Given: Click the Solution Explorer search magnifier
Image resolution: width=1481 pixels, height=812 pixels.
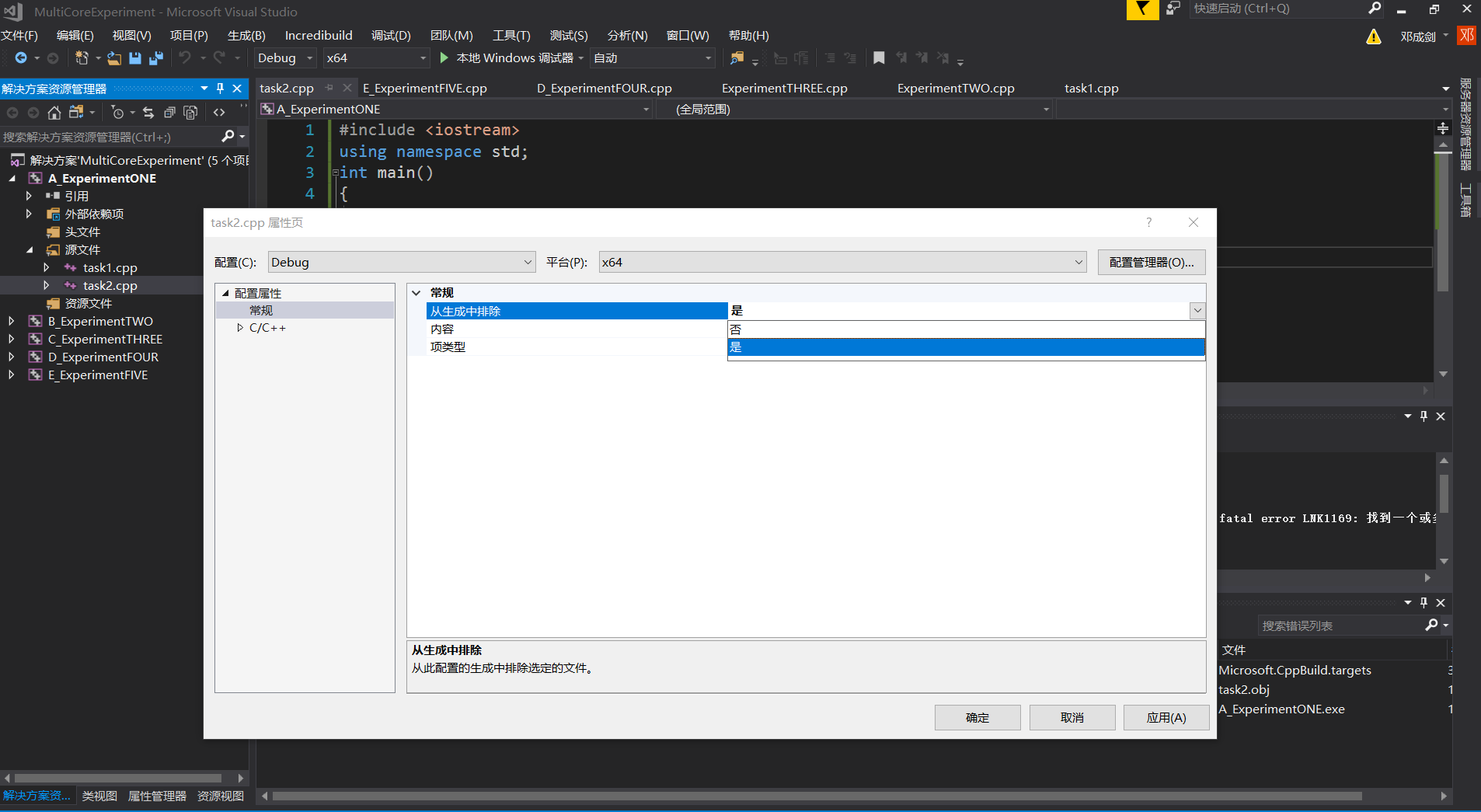Looking at the screenshot, I should (228, 137).
